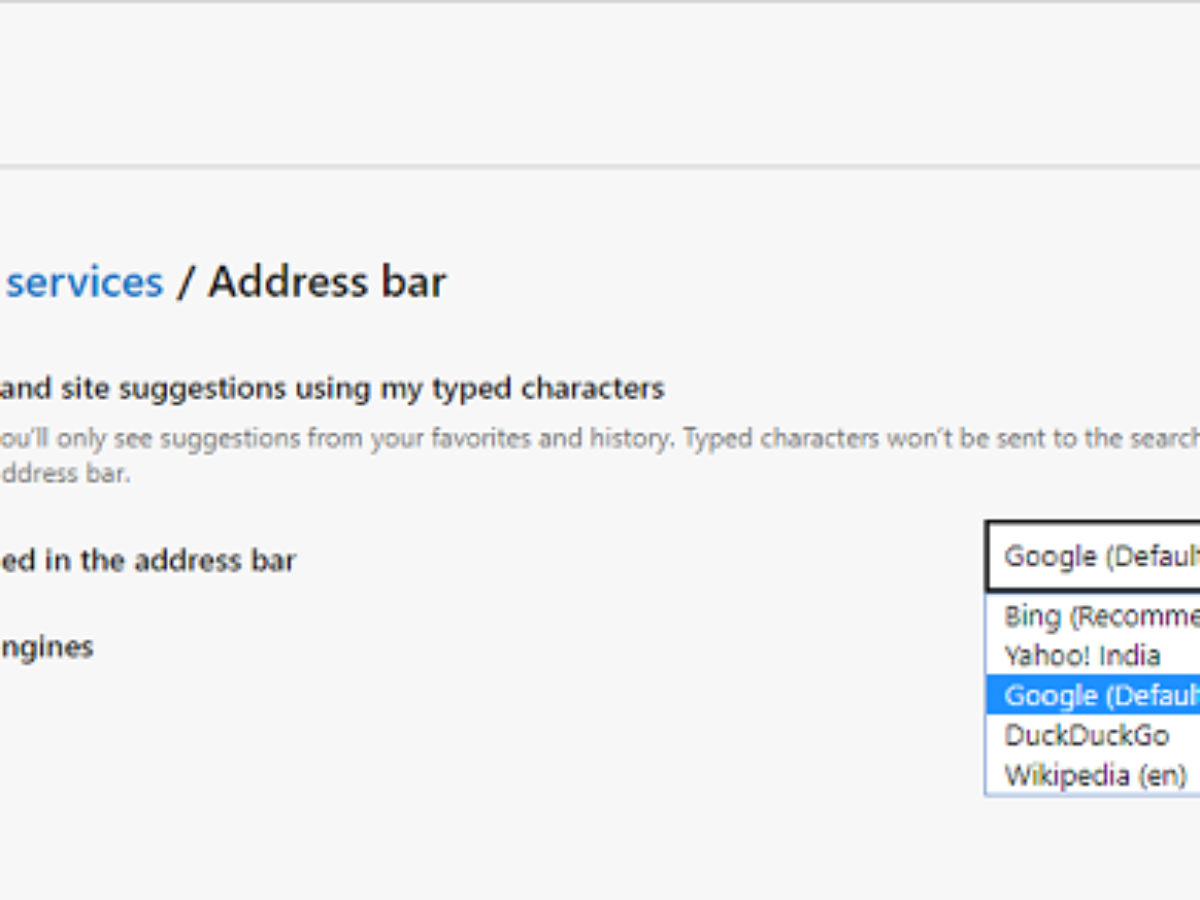Choose Yahoo! India search engine
The width and height of the screenshot is (1200, 900).
coord(1093,656)
